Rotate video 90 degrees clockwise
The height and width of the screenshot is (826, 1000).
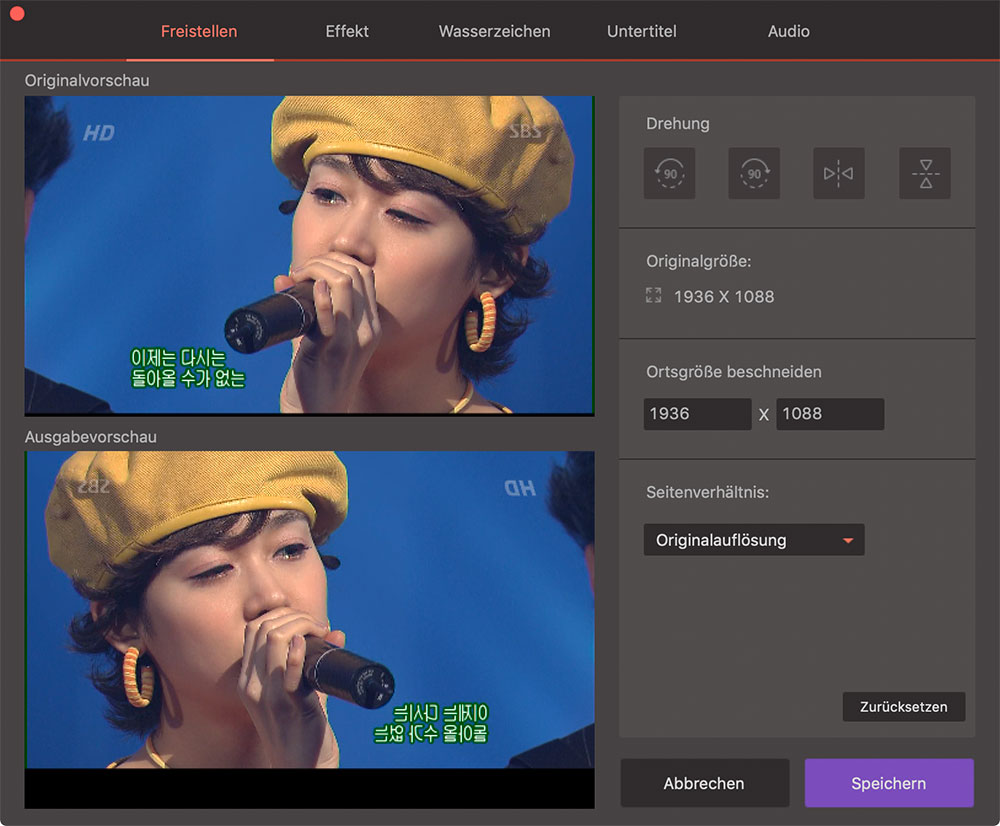(x=754, y=173)
